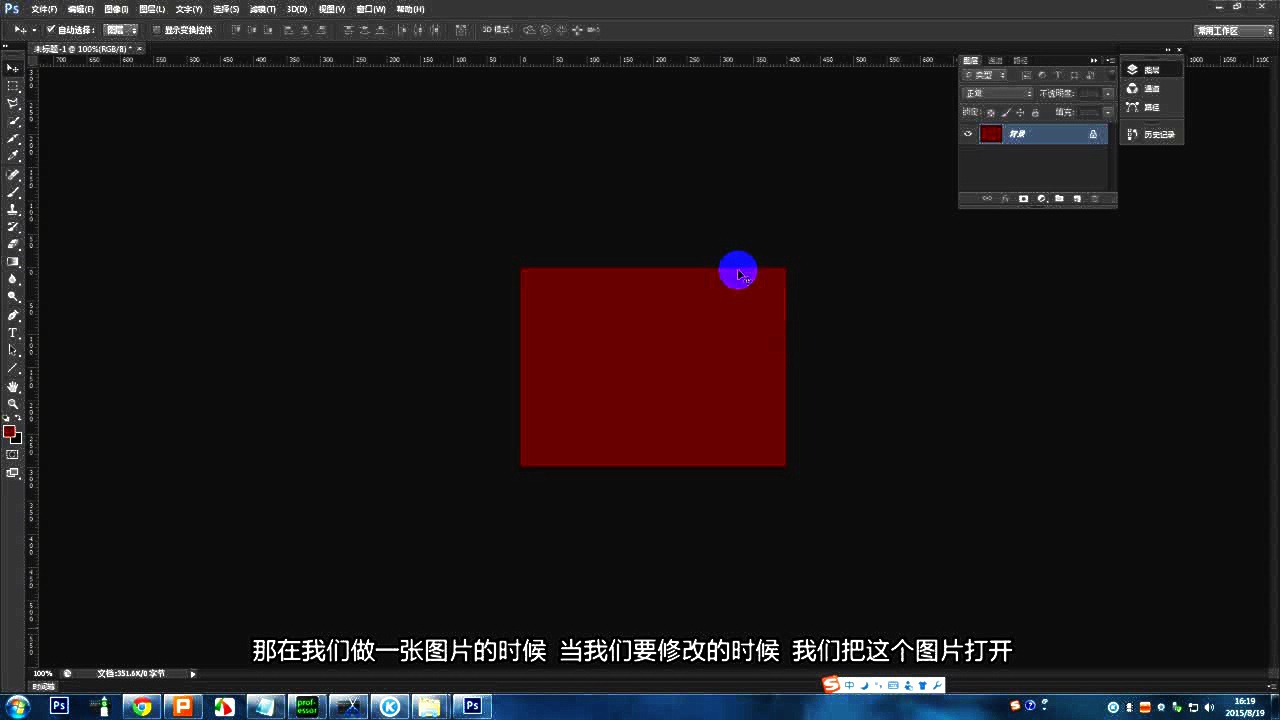
Task: Open the 滤镜(T) menu
Action: 262,9
